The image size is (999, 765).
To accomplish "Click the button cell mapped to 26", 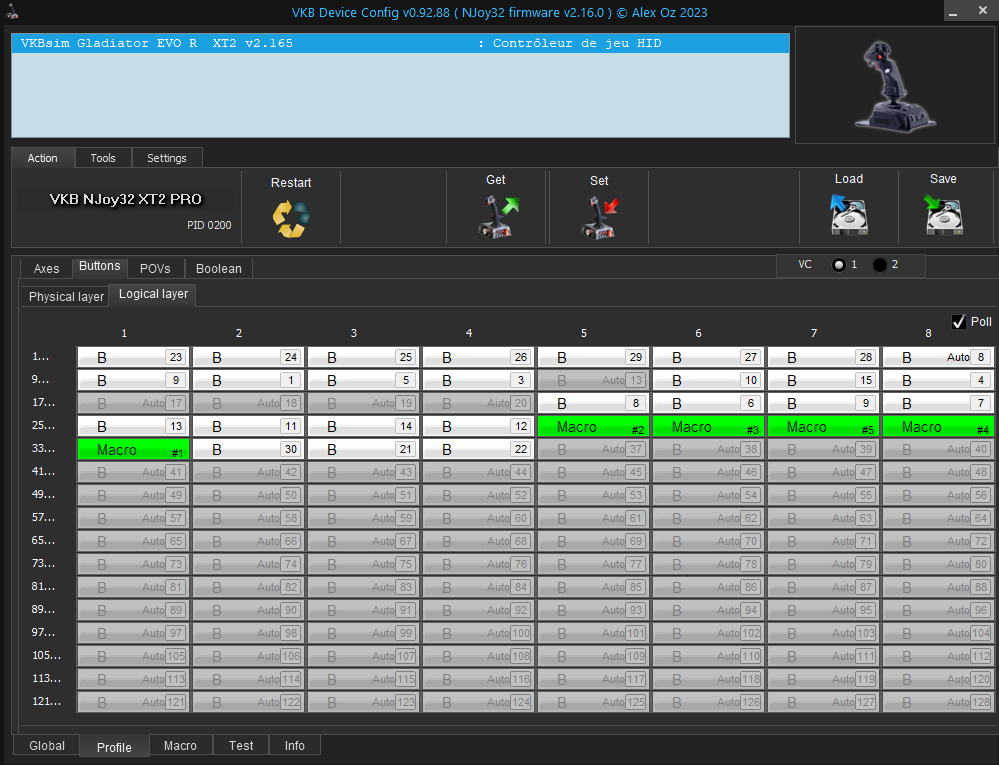I will pyautogui.click(x=478, y=357).
